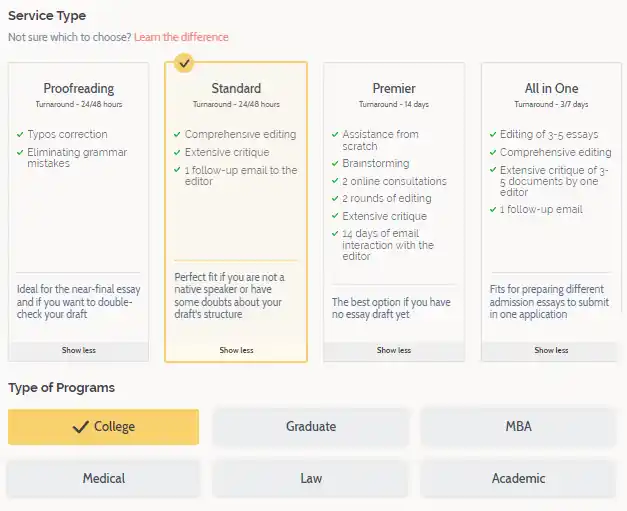627x511 pixels.
Task: Click the Typos correction checkmark icon
Action: click(x=20, y=134)
